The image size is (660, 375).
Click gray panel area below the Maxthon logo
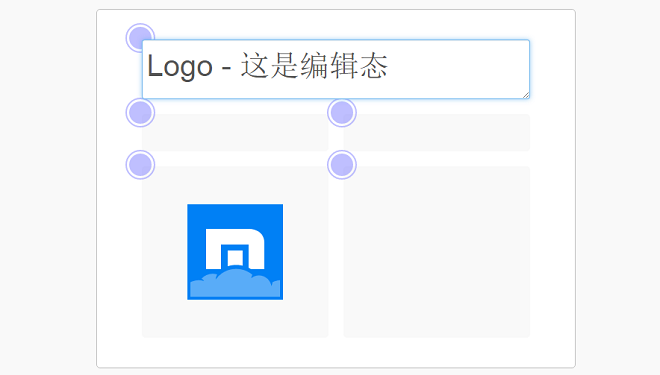pos(235,319)
